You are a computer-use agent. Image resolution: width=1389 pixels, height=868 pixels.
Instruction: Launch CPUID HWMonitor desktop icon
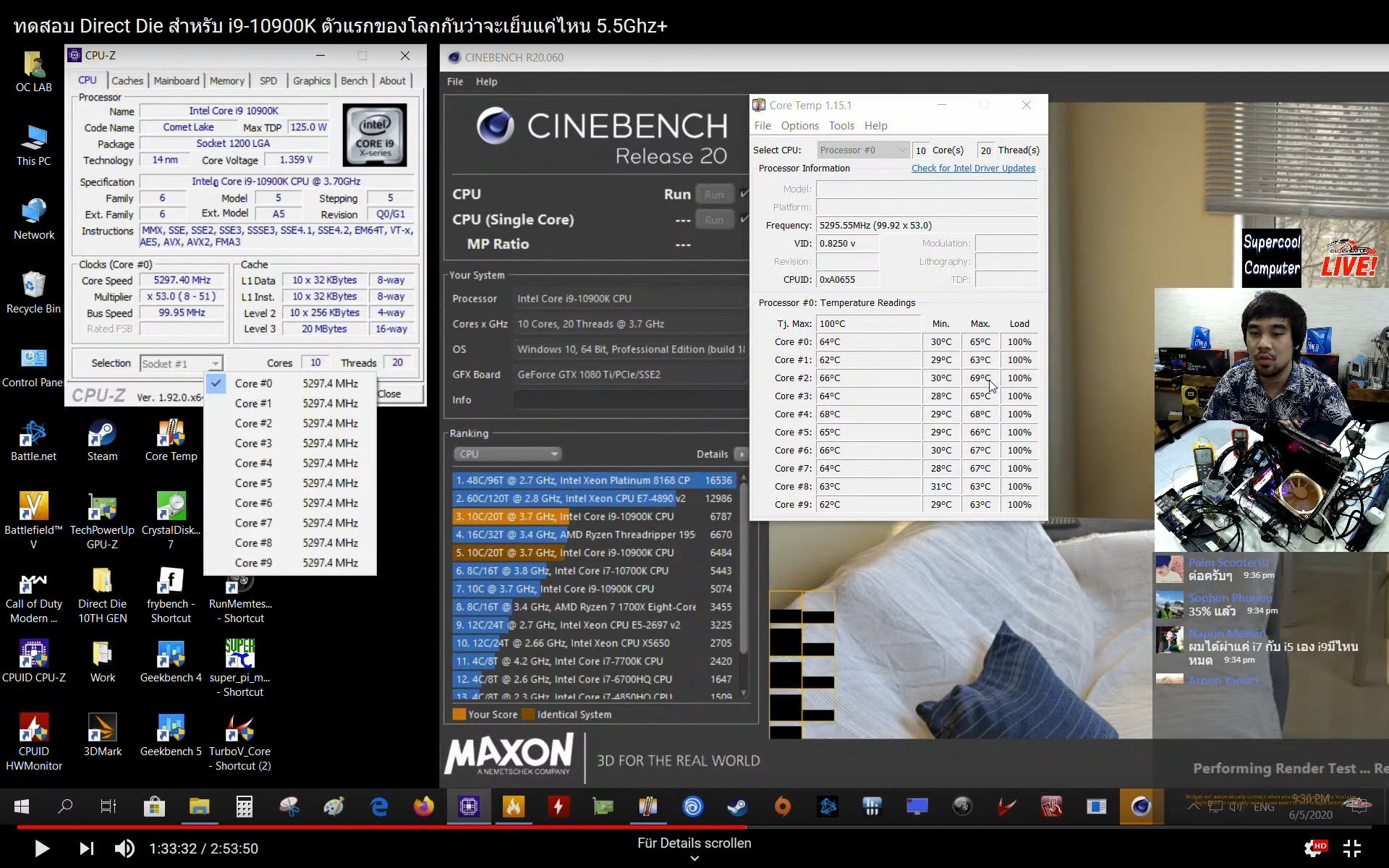33,742
